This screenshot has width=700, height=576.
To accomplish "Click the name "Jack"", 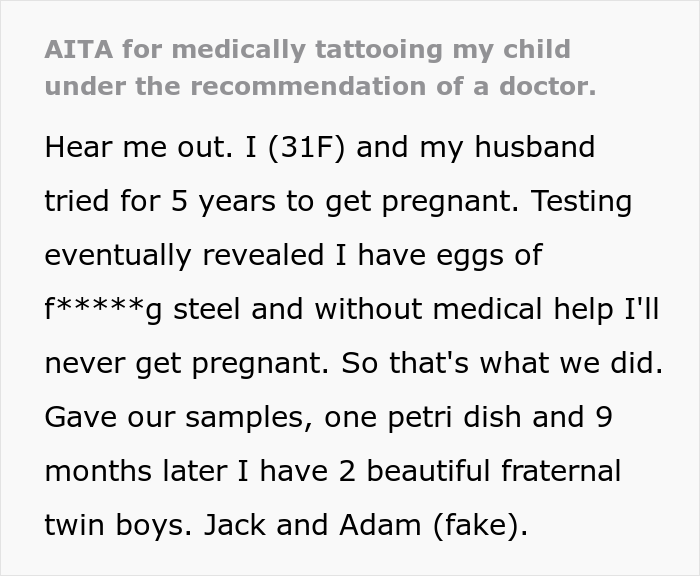I will tap(234, 525).
